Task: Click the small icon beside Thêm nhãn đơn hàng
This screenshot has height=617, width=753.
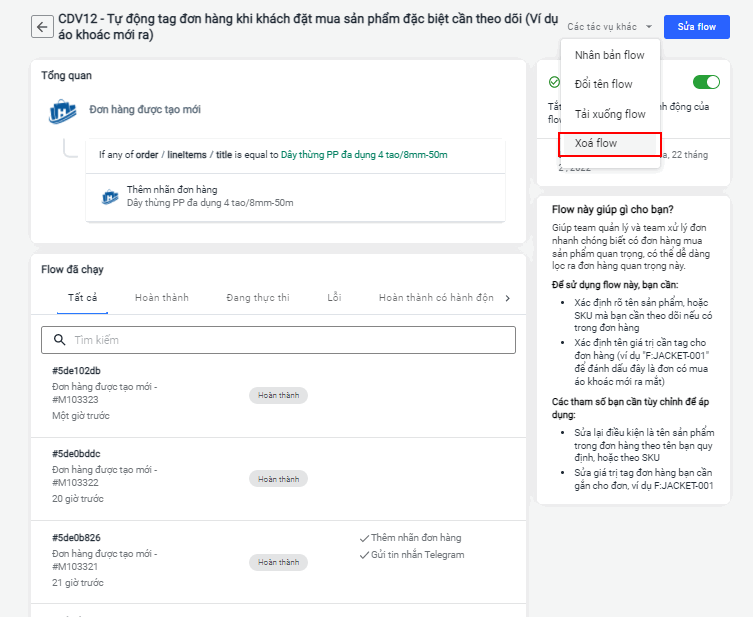Action: (110, 196)
